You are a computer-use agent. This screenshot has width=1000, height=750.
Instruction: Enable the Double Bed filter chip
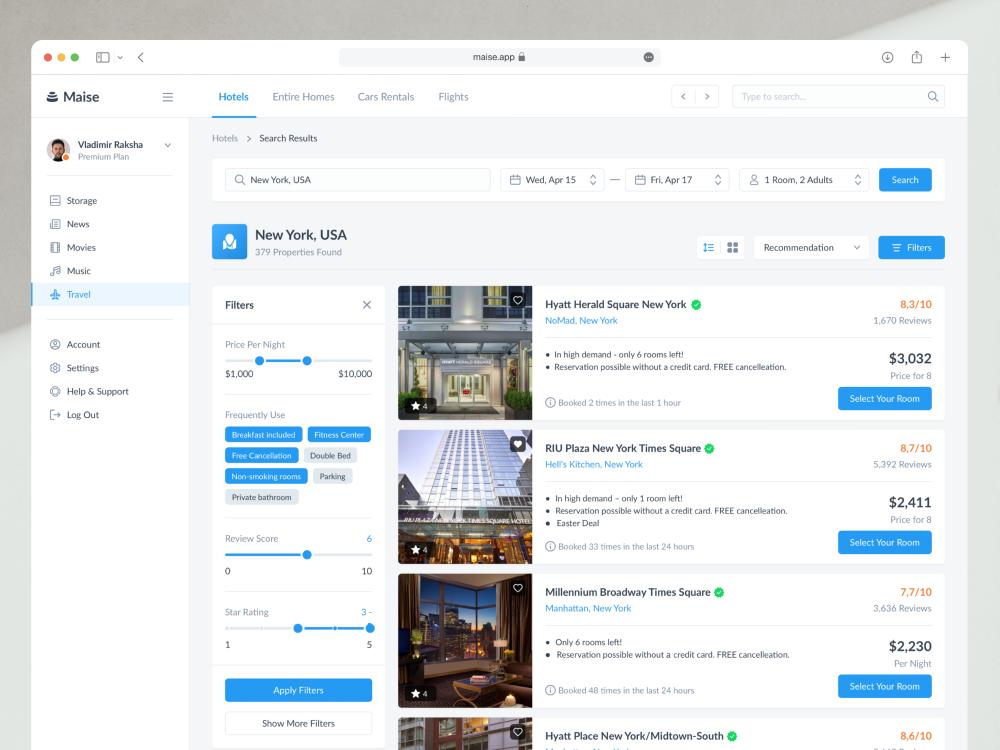click(x=330, y=455)
